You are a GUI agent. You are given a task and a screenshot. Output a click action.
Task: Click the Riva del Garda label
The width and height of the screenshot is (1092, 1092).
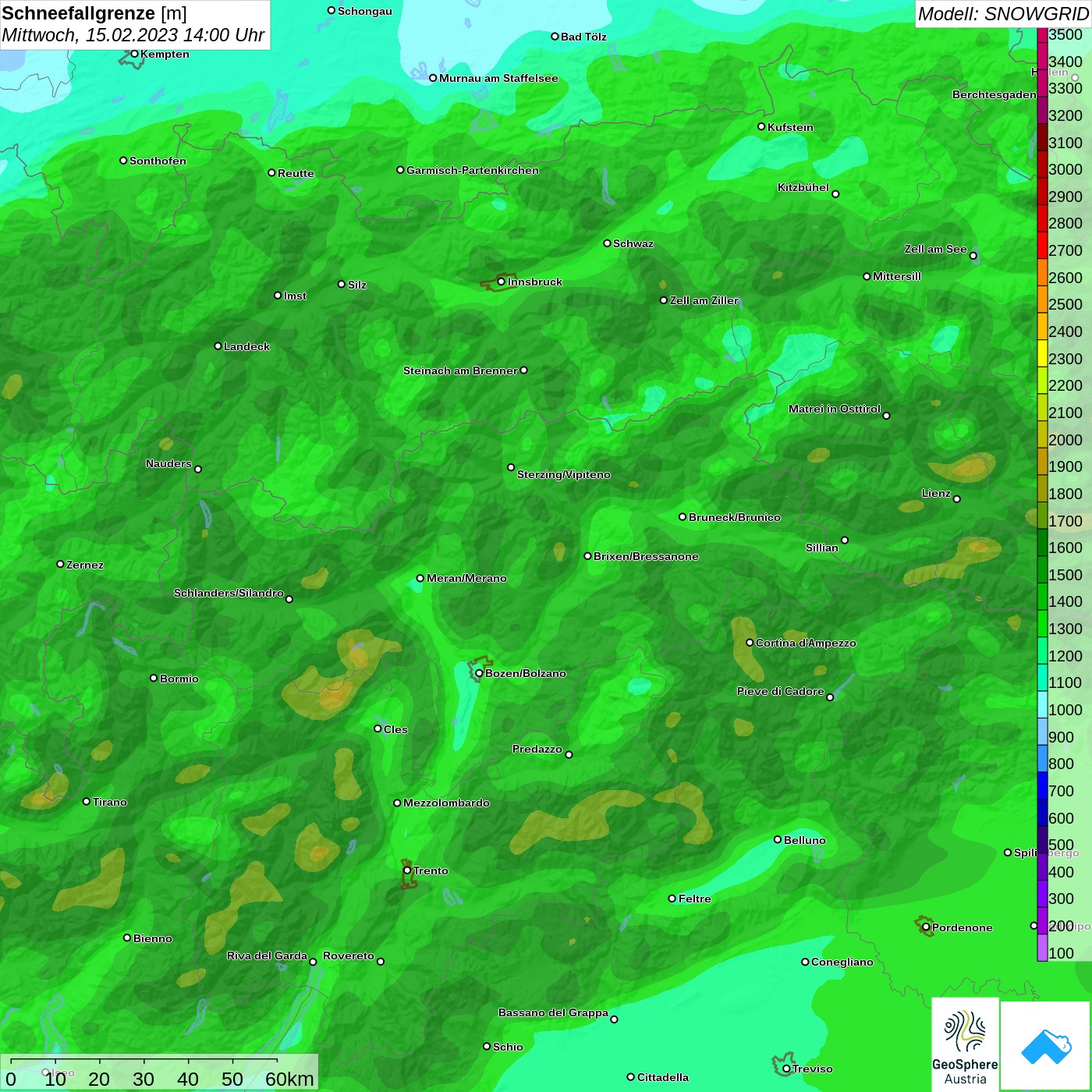click(267, 955)
